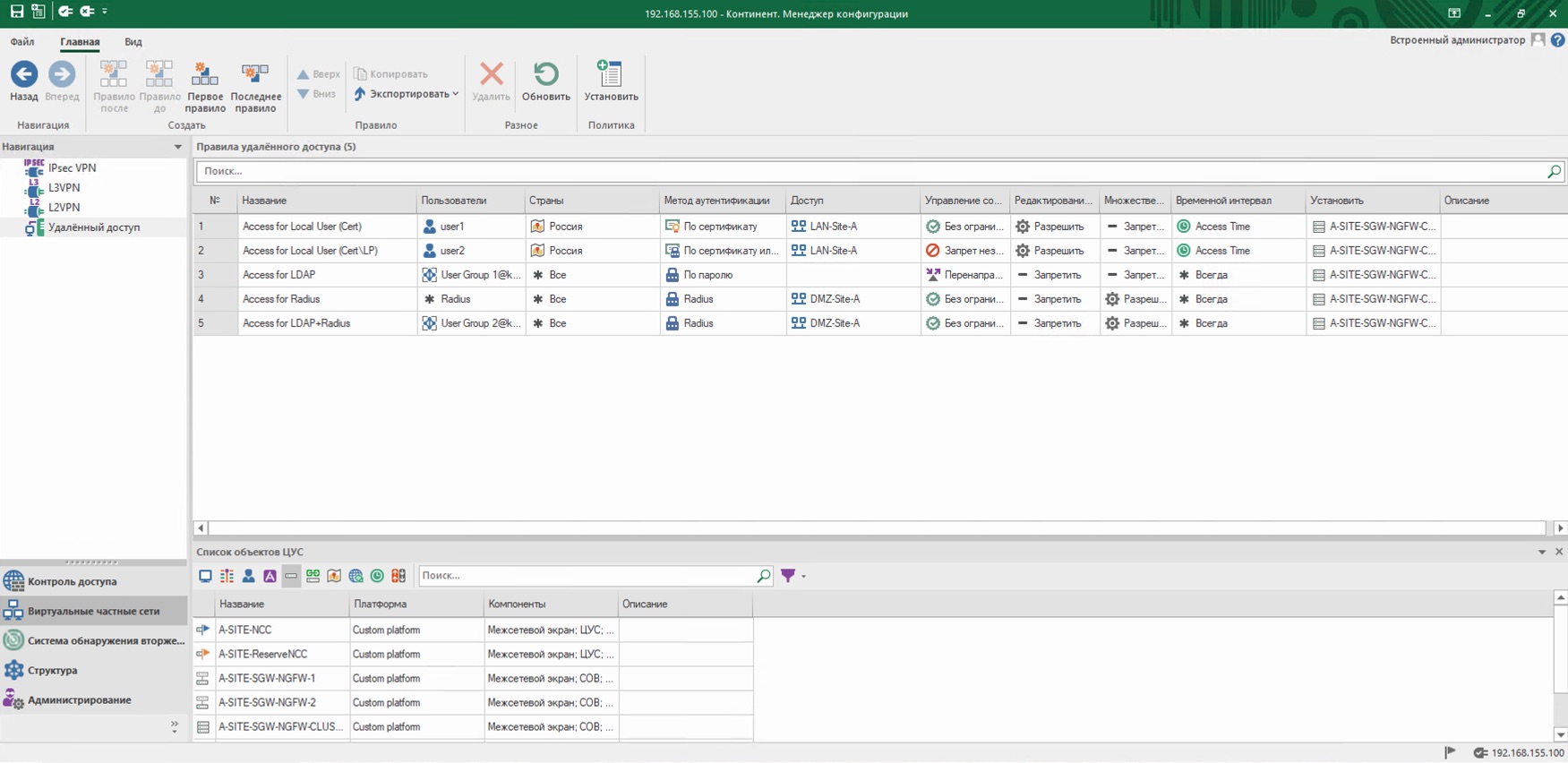
Task: Open the purple filter dropdown arrow
Action: 803,576
